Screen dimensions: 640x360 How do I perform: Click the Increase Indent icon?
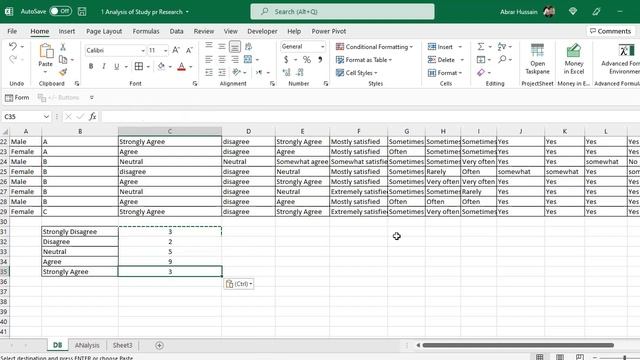coord(222,72)
